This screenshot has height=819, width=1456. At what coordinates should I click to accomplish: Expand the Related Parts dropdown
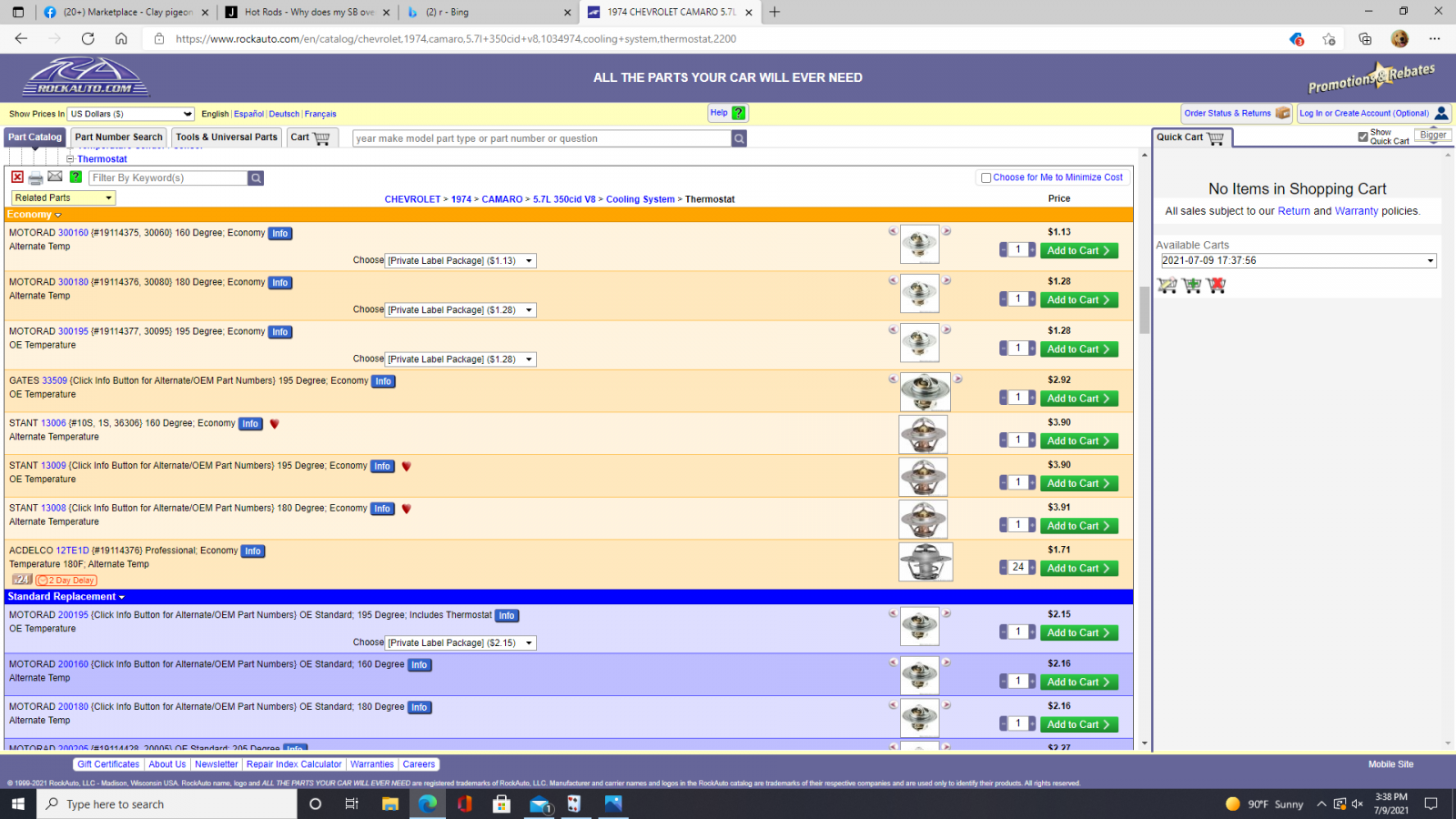click(x=64, y=197)
